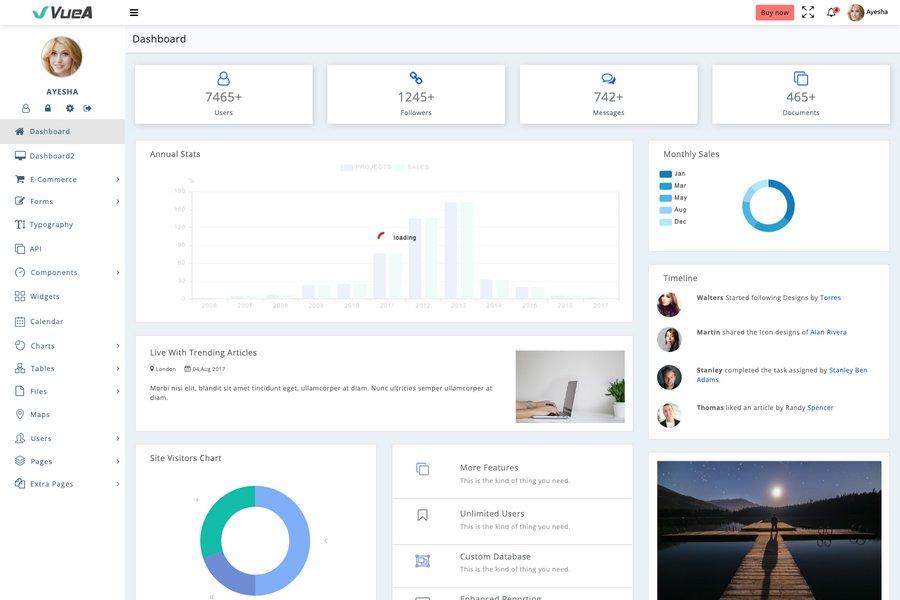This screenshot has height=600, width=900.
Task: Select Dashboard2 in the sidebar
Action: (50, 154)
